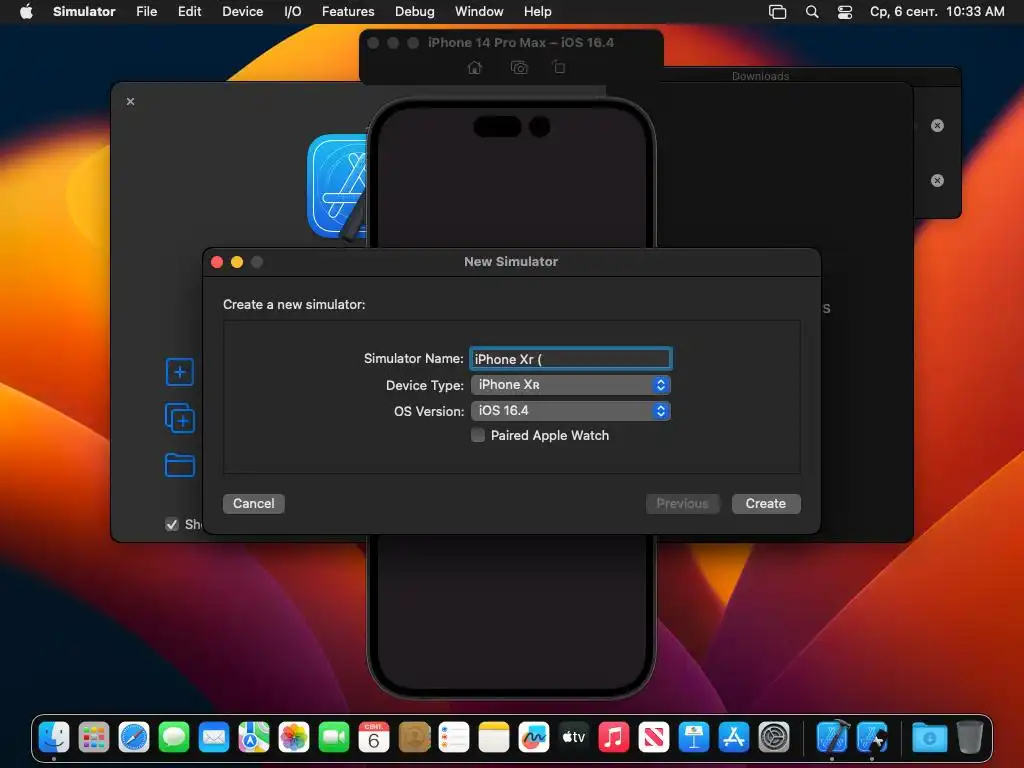1024x768 pixels.
Task: Cancel second download item in Downloads window
Action: point(937,180)
